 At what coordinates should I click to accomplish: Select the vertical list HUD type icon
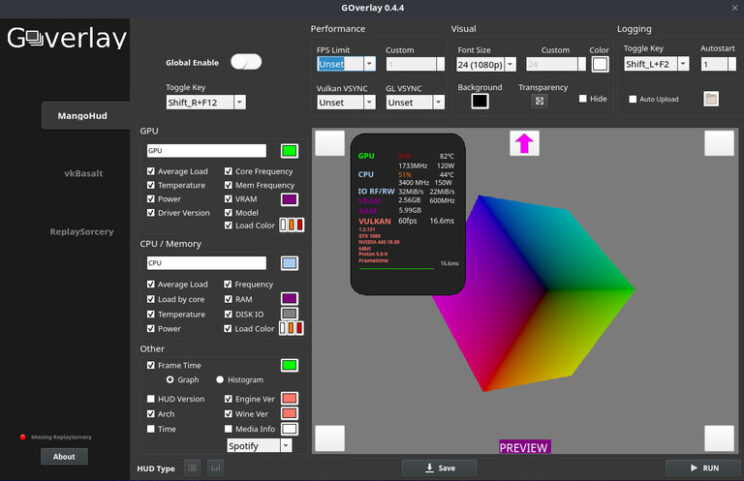click(x=192, y=467)
